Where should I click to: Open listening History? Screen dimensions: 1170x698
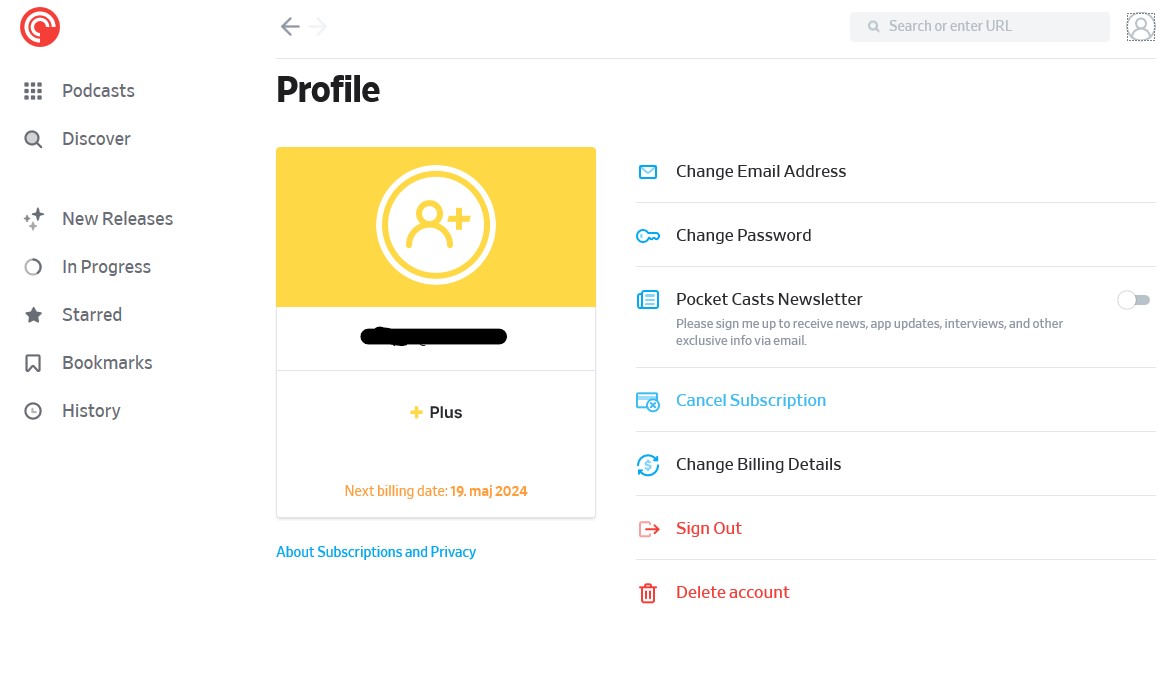tap(91, 411)
